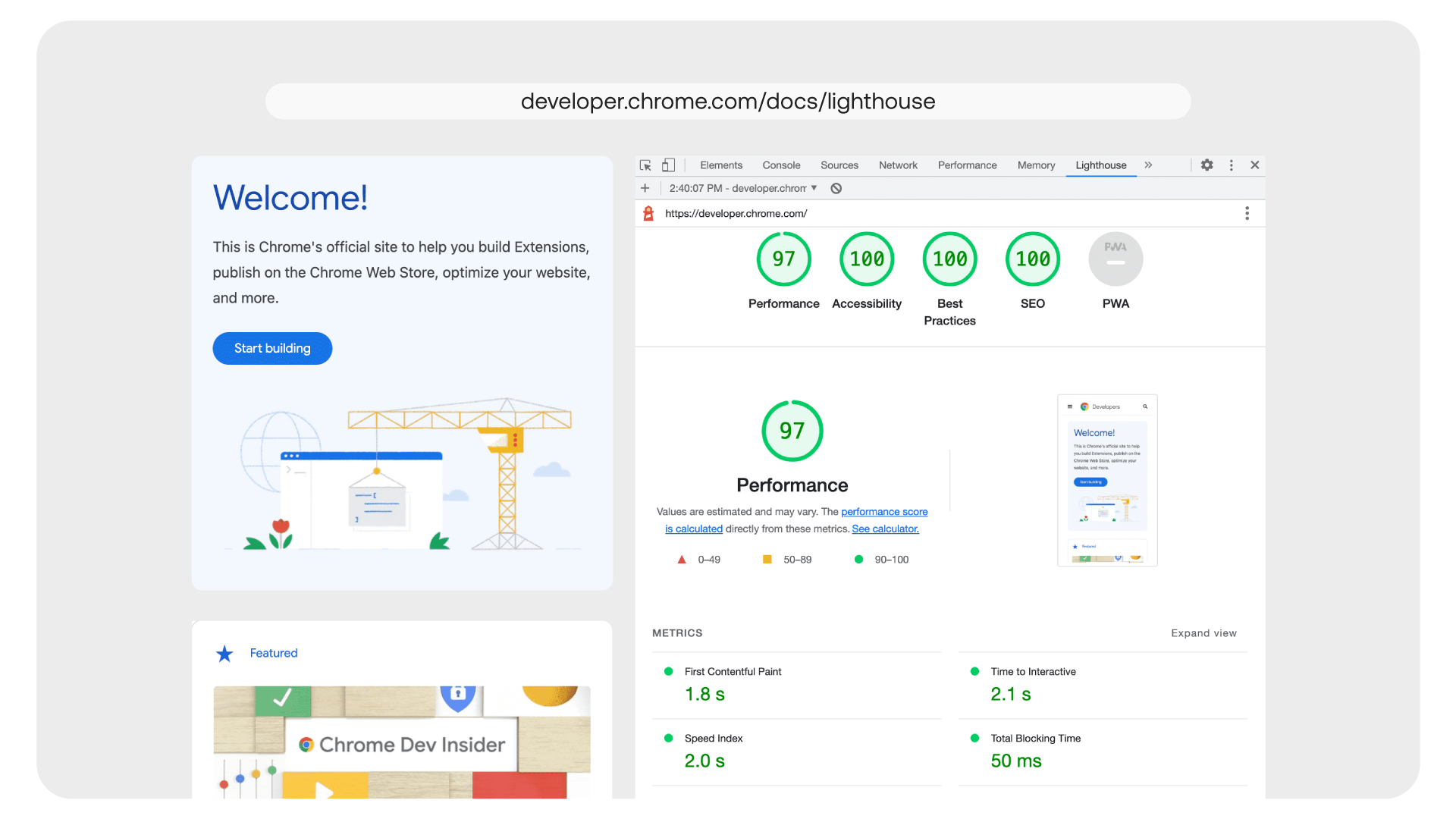The image size is (1456, 819).
Task: Toggle the device toolbar icon
Action: (x=668, y=165)
